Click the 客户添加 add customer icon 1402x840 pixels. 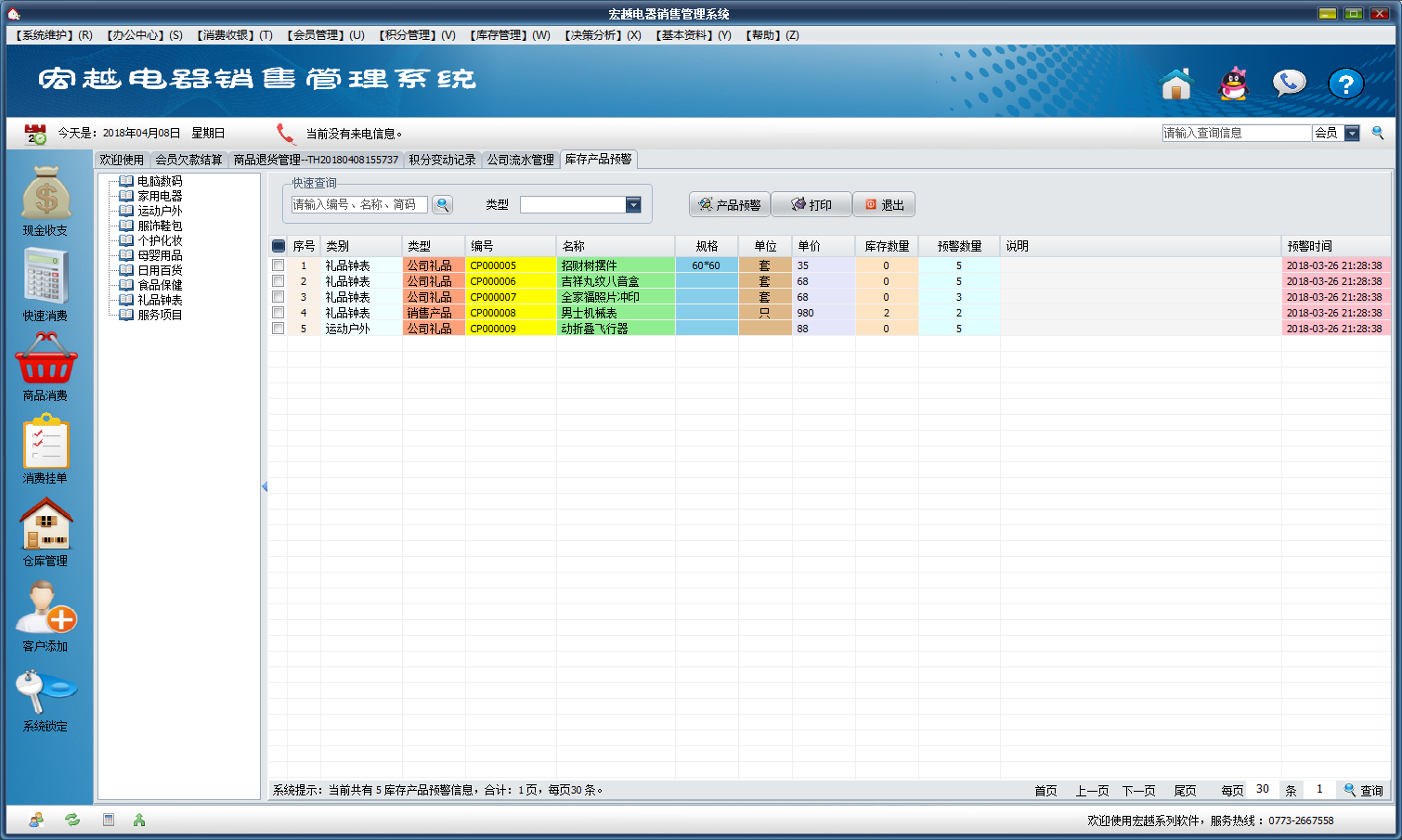point(45,608)
